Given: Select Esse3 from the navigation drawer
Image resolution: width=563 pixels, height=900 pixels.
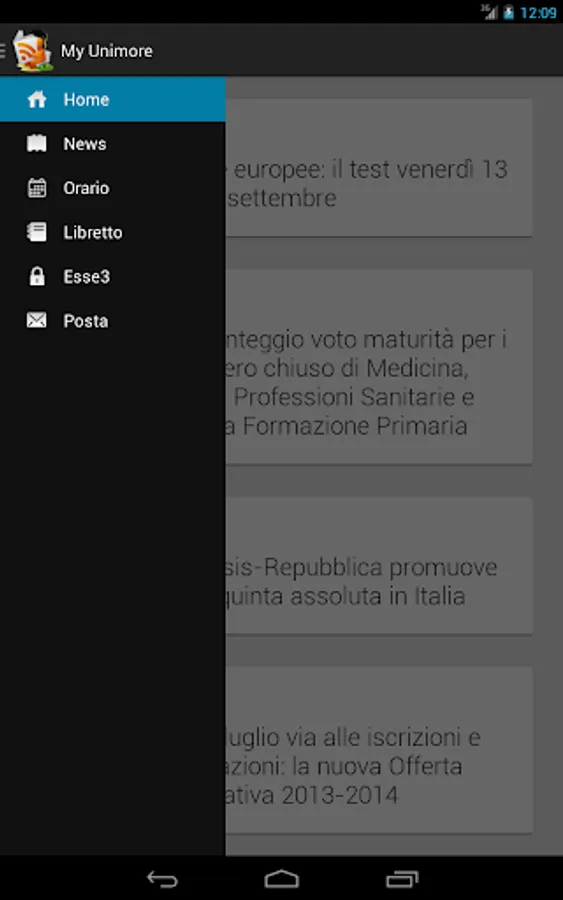Looking at the screenshot, I should 112,276.
